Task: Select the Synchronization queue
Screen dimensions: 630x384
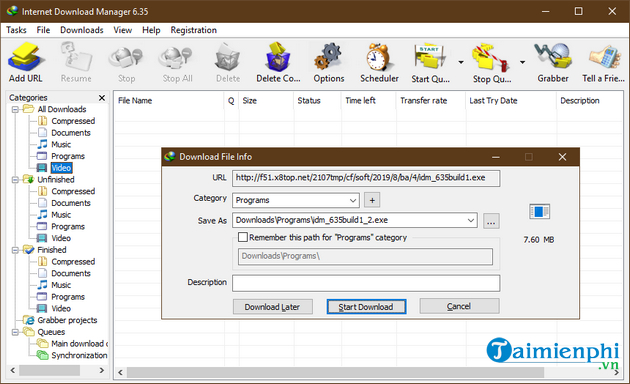Action: tap(79, 355)
